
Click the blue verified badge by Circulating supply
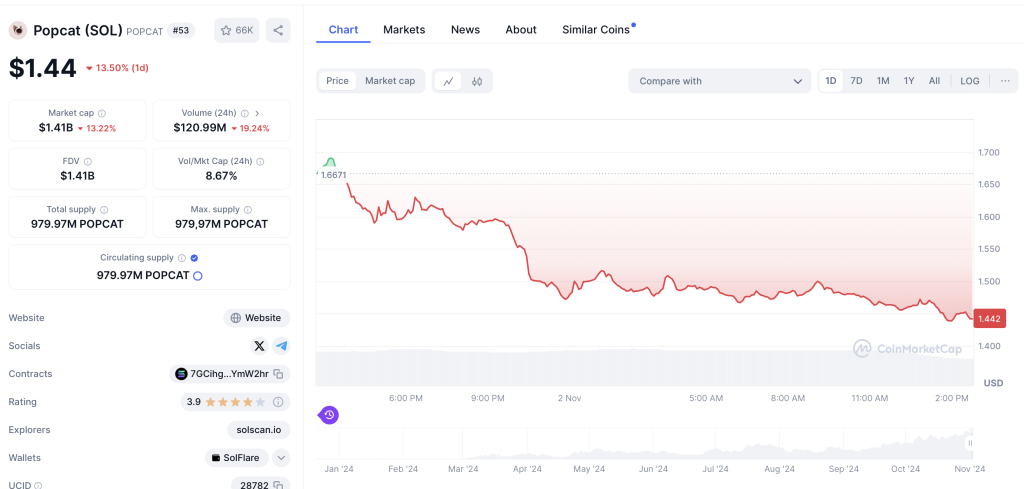pyautogui.click(x=194, y=258)
